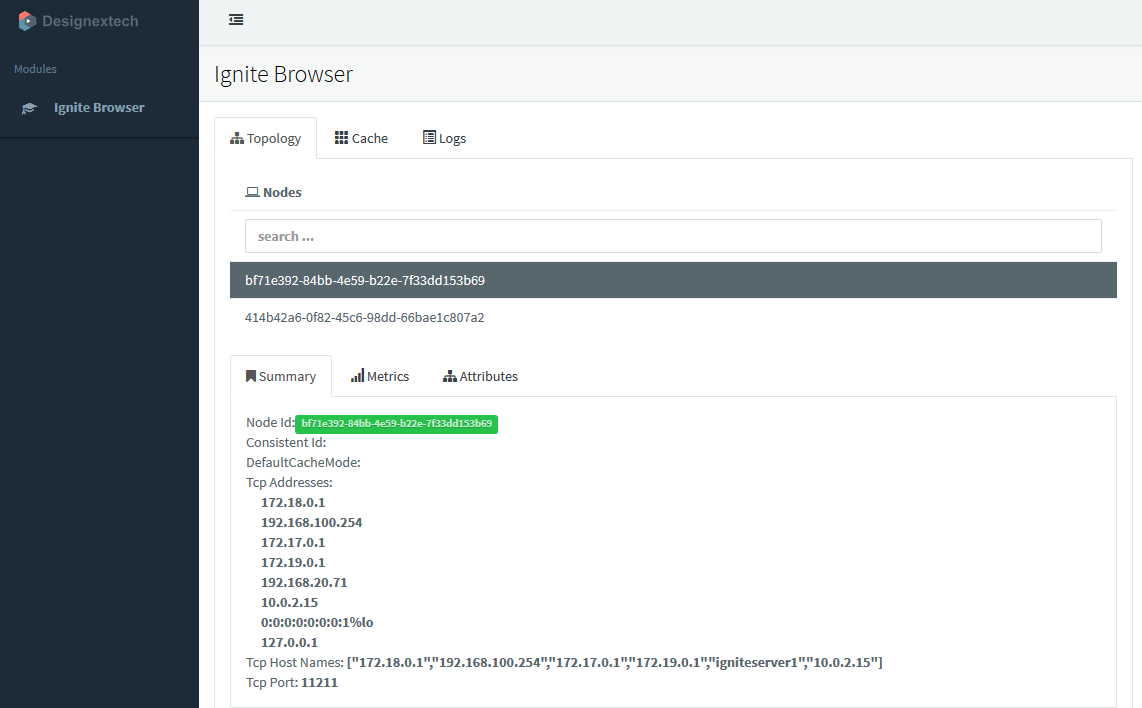The image size is (1142, 708).
Task: Click the DefaultCacheMode label
Action: tap(303, 463)
